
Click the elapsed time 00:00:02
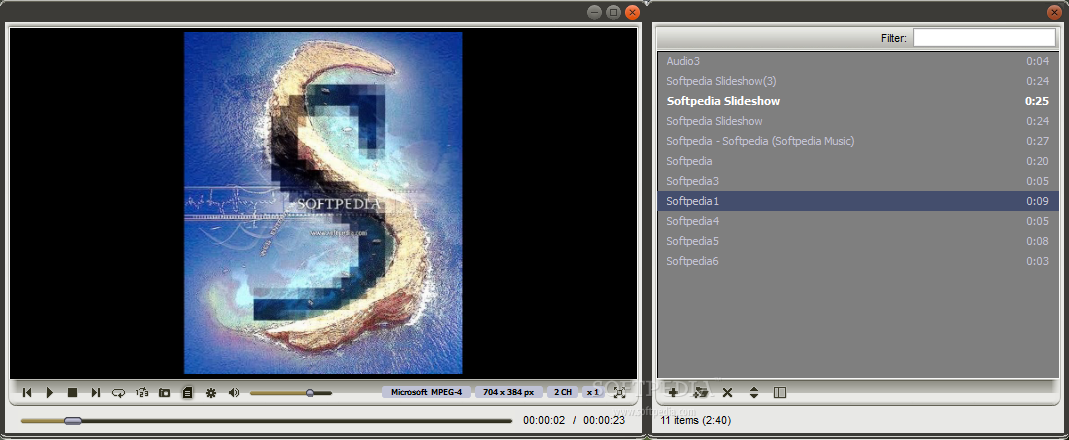pyautogui.click(x=544, y=420)
